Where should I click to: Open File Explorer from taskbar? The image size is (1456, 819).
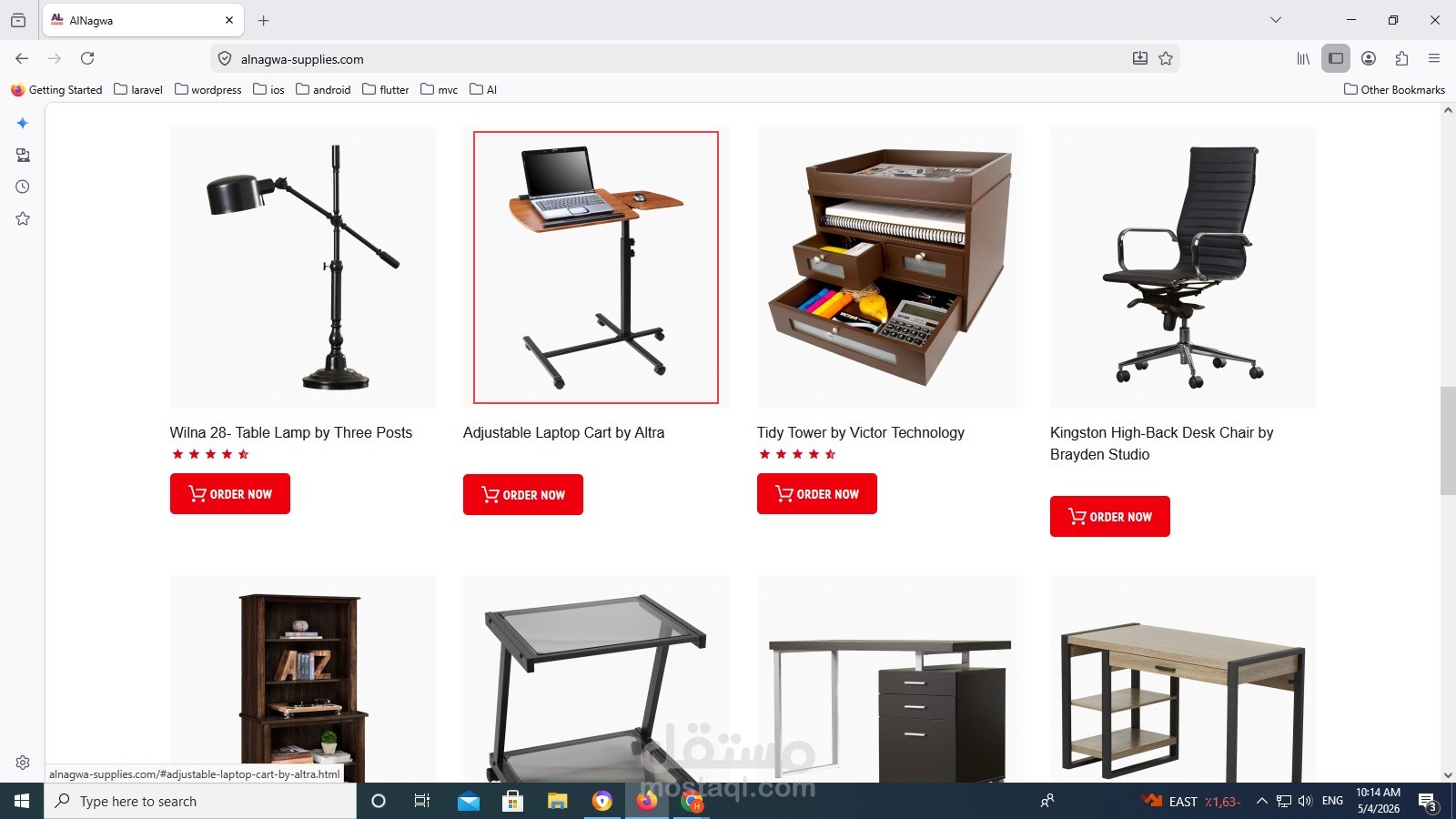pos(557,801)
